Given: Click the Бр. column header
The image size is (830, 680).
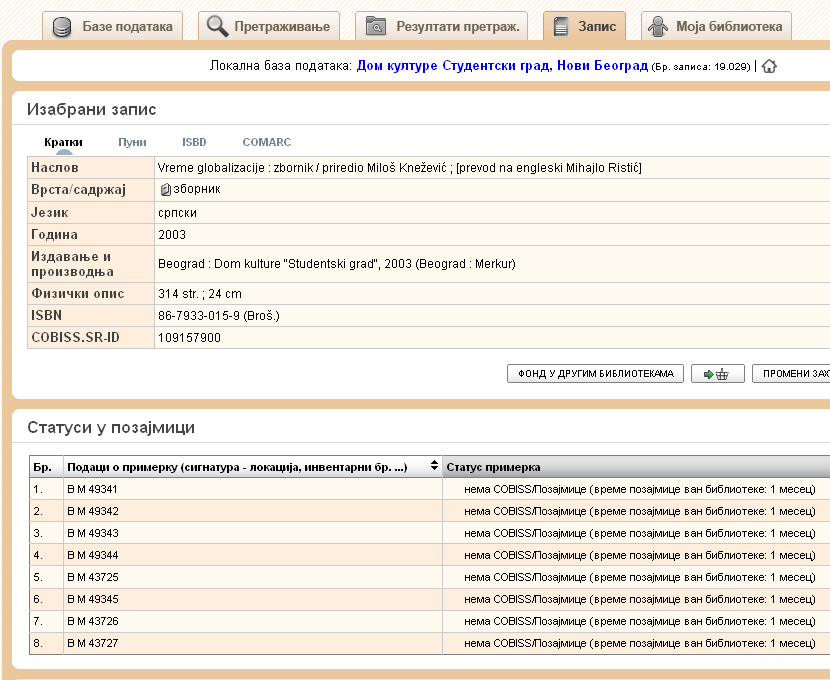Looking at the screenshot, I should click(x=43, y=467).
